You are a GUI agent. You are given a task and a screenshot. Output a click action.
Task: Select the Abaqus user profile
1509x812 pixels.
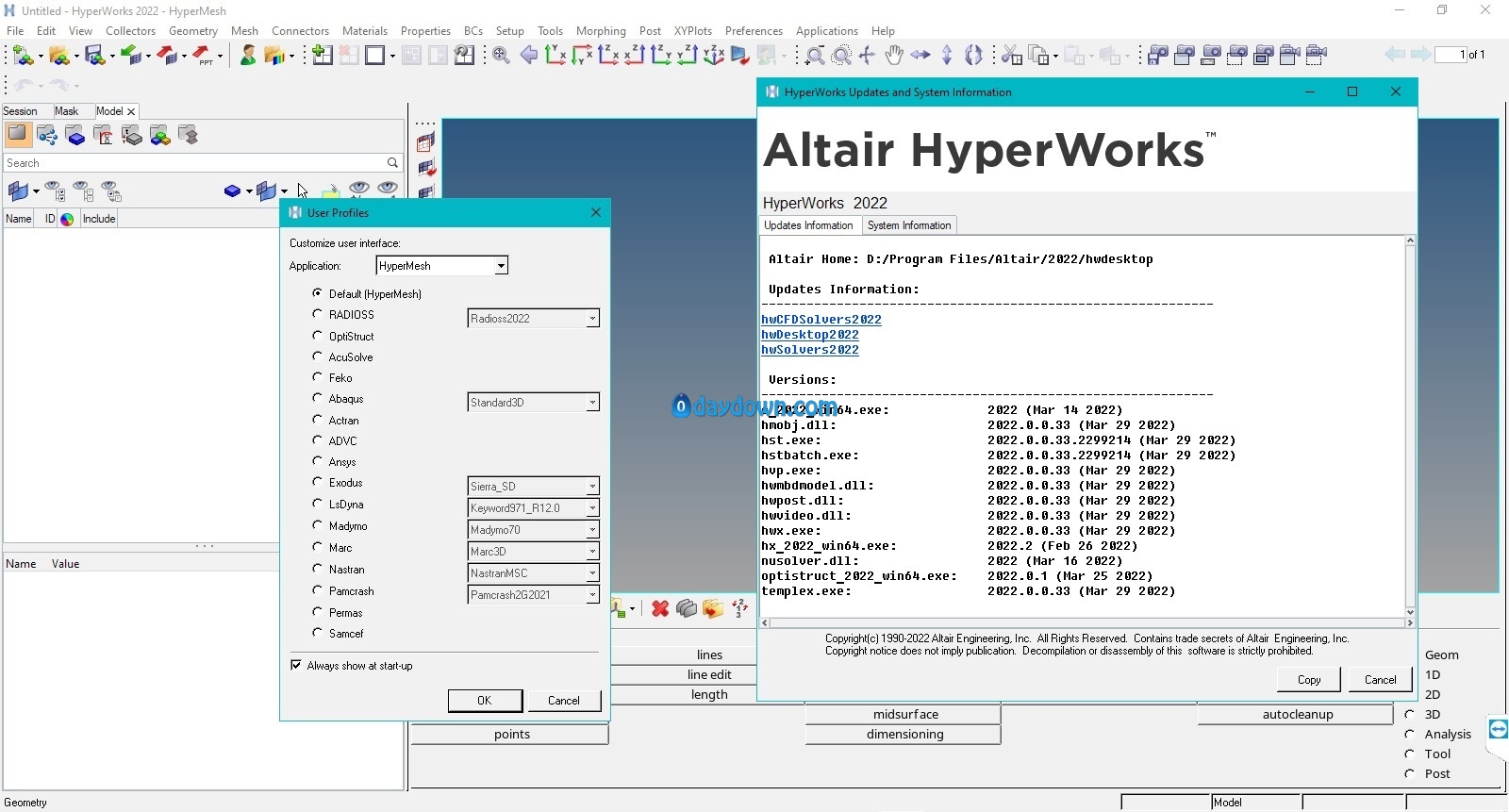click(x=318, y=398)
